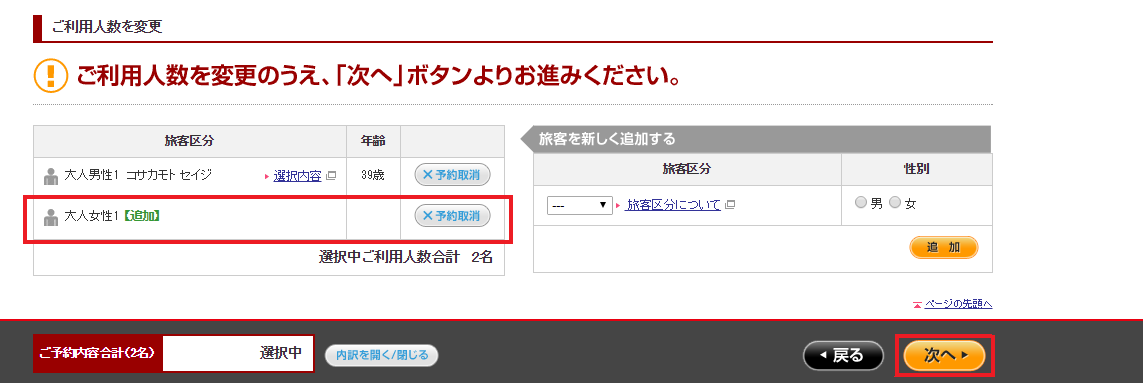1143x383 pixels.
Task: Click the orange exclamation warning icon
Action: pos(50,76)
